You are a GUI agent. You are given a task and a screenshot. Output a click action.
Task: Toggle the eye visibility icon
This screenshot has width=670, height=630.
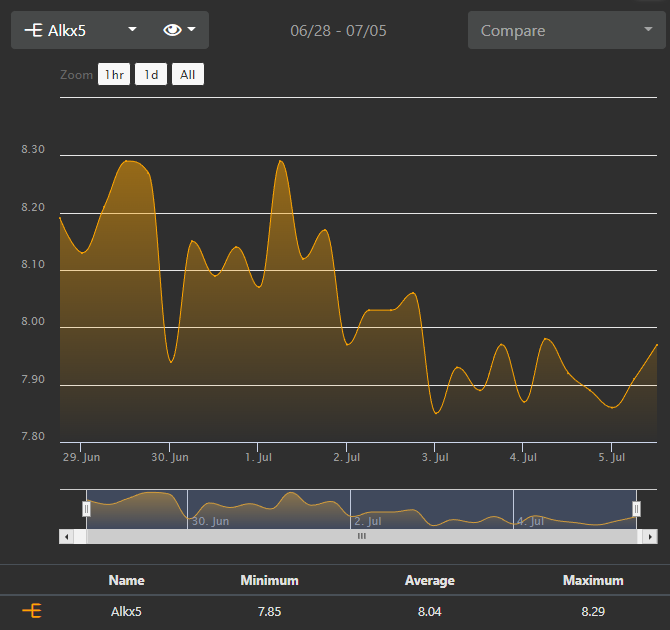173,30
